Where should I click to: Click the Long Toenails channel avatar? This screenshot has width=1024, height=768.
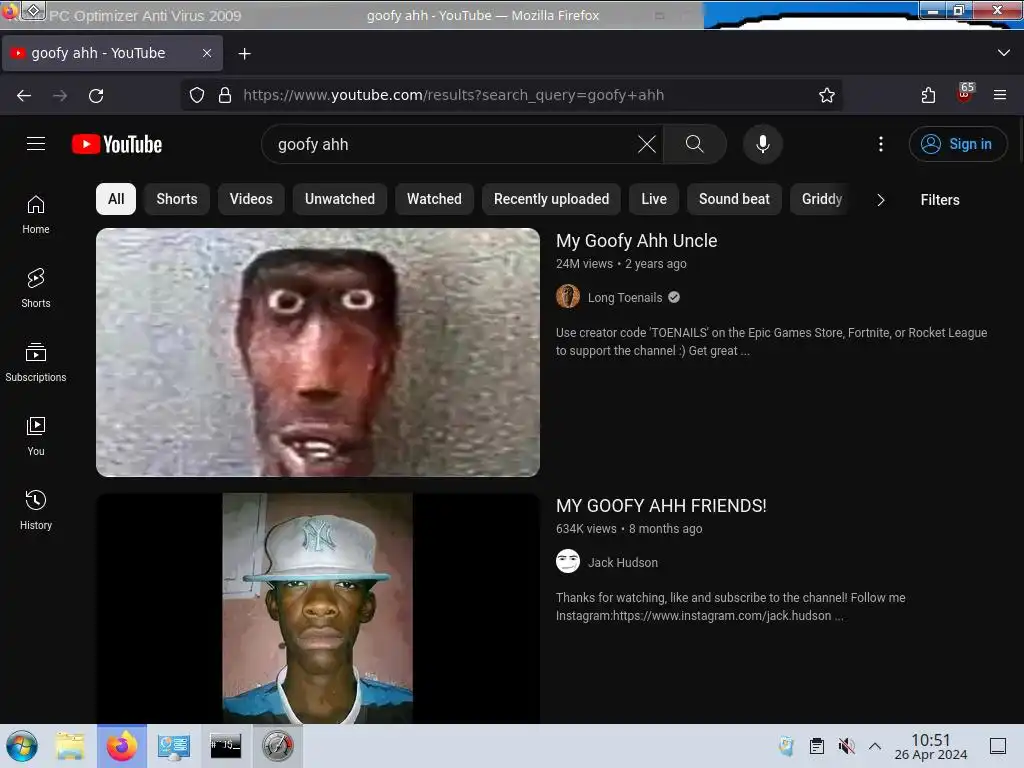[x=568, y=296]
